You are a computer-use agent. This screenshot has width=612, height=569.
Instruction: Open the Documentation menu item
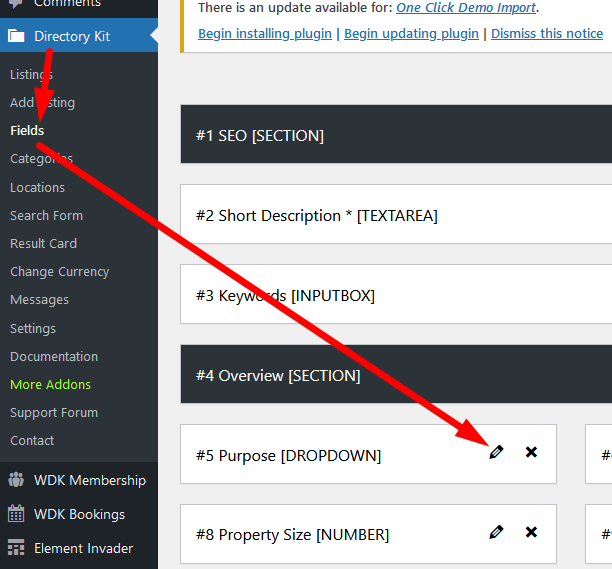[x=54, y=356]
